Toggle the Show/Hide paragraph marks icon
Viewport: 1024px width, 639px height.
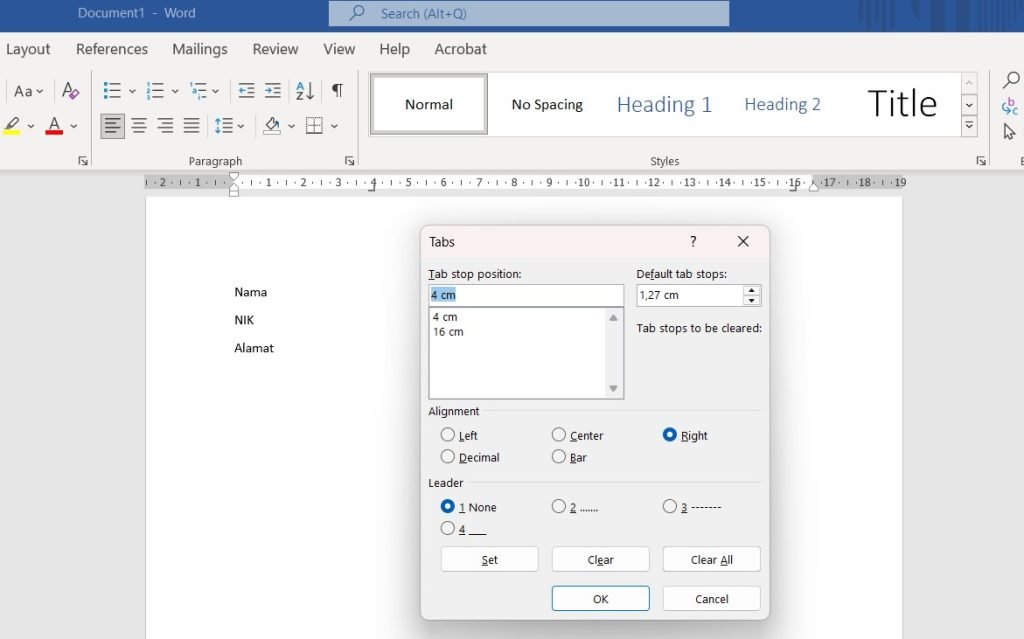click(337, 91)
